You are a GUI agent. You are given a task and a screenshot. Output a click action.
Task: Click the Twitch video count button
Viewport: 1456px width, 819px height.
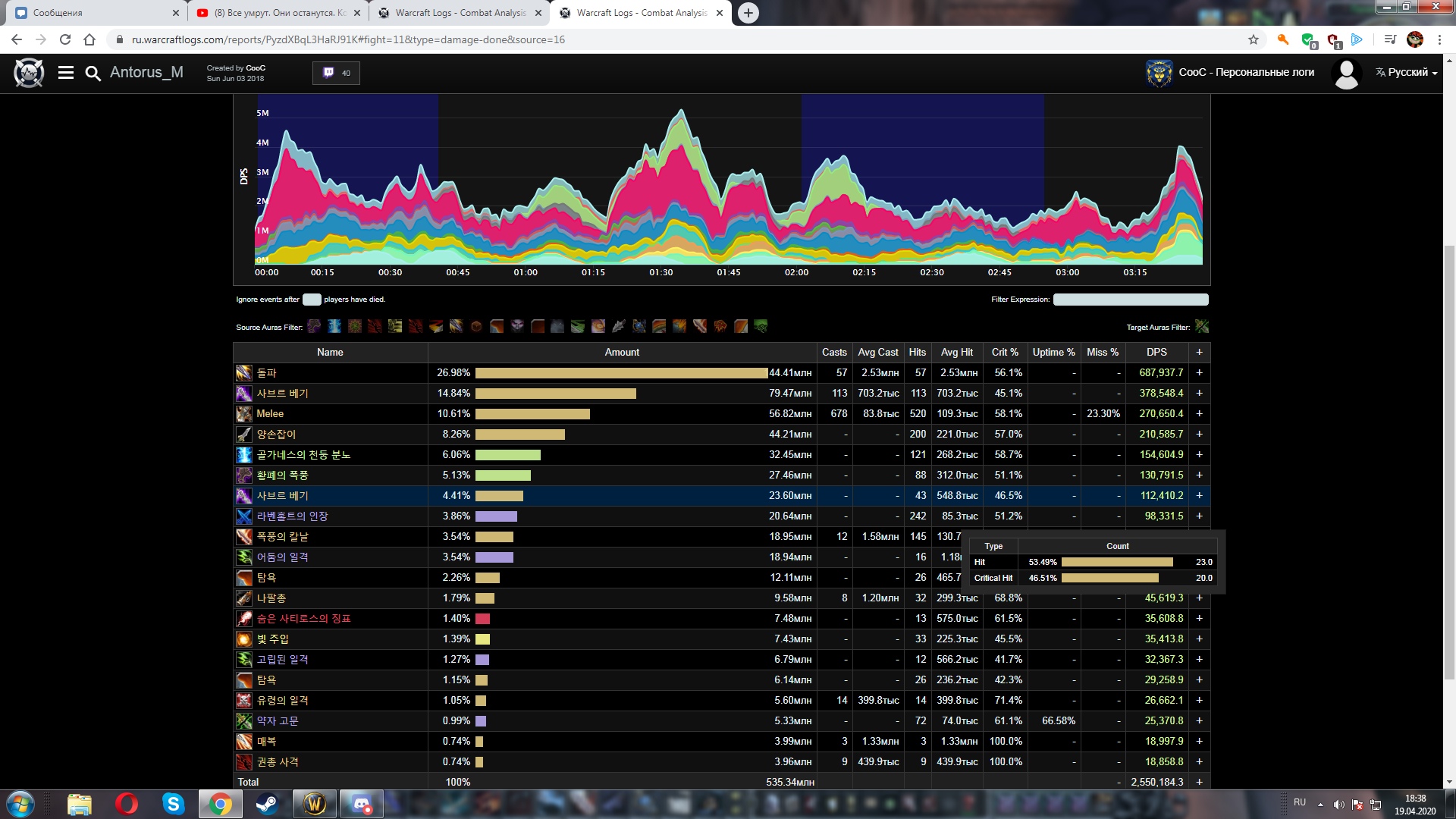[x=337, y=73]
